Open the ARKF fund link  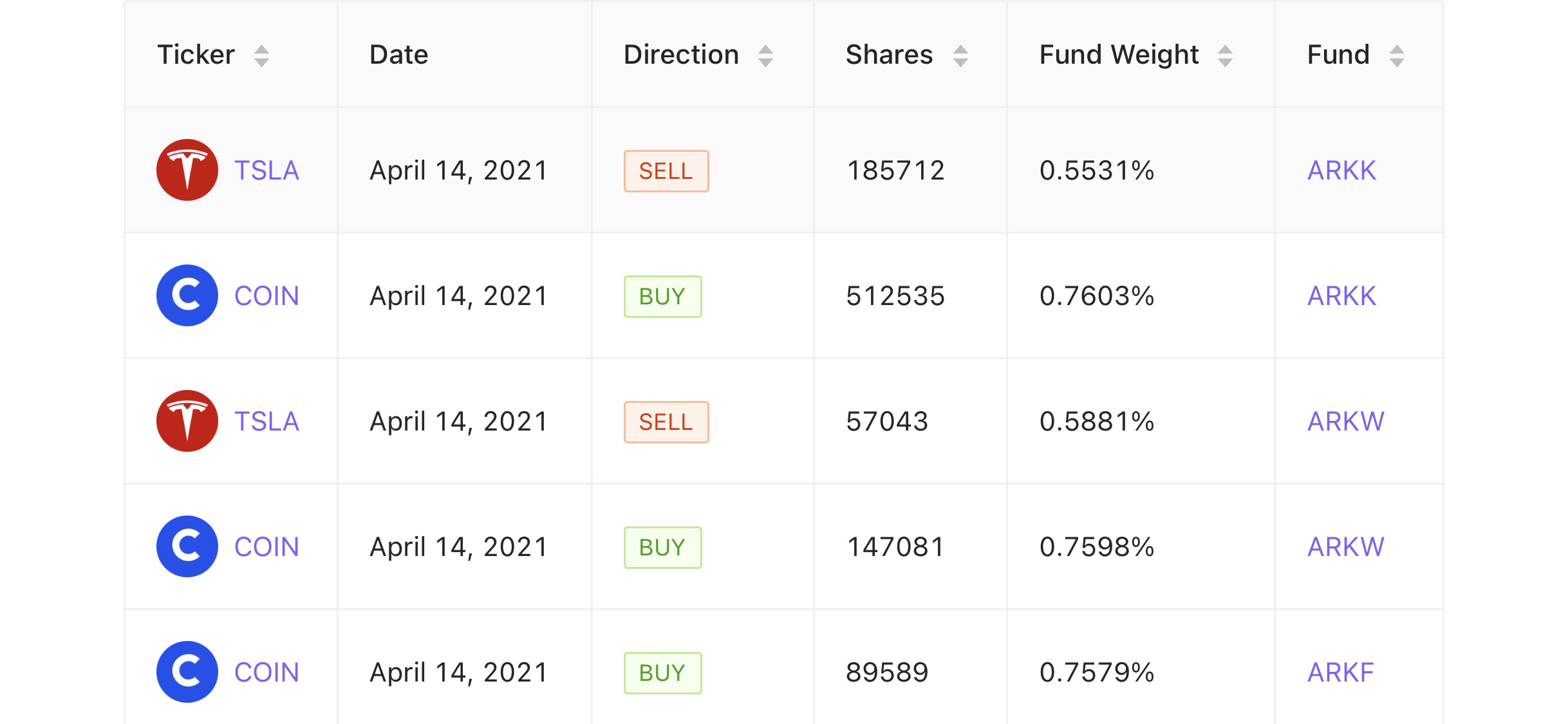coord(1340,673)
